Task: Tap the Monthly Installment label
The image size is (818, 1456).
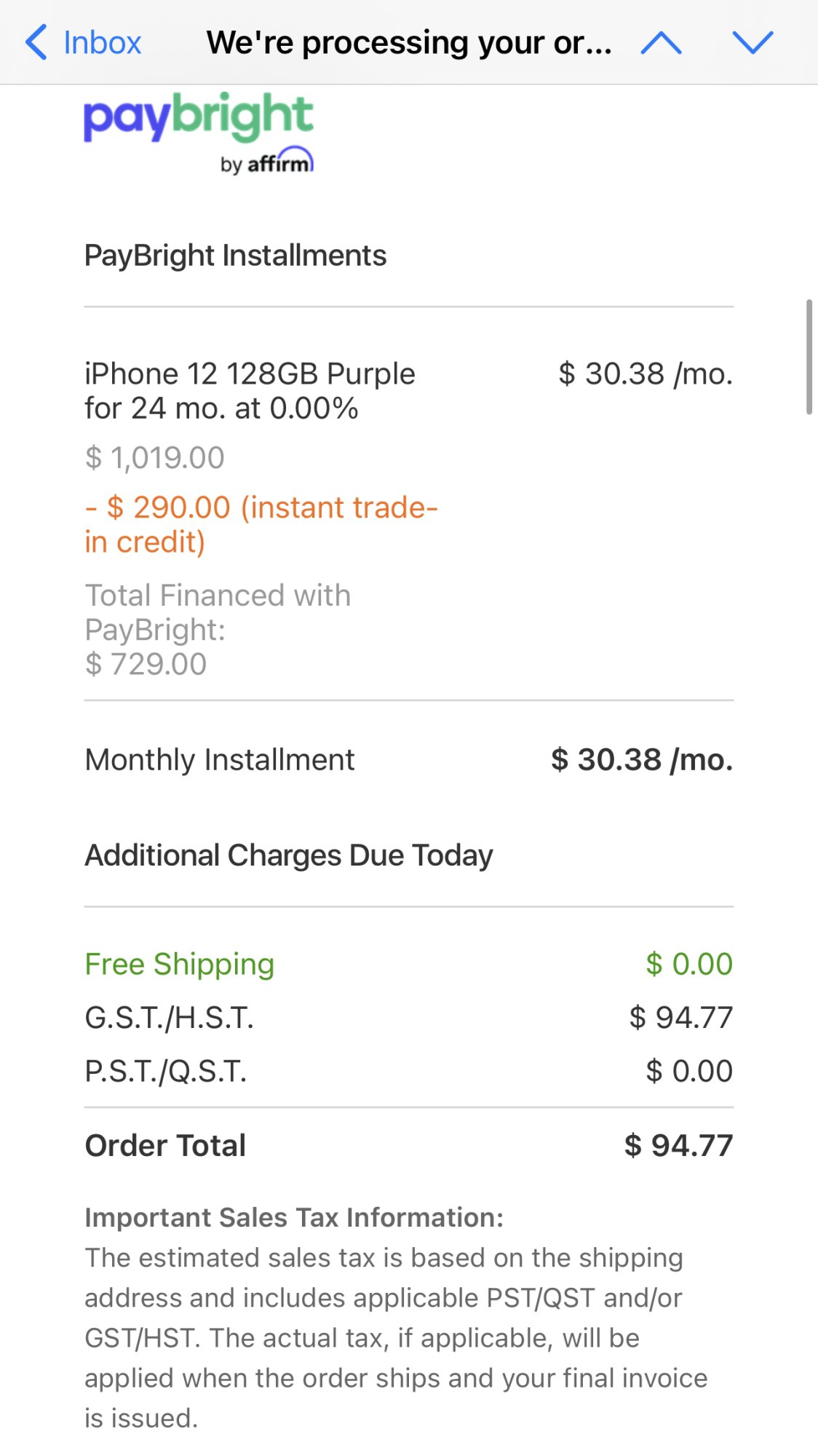Action: click(x=220, y=760)
